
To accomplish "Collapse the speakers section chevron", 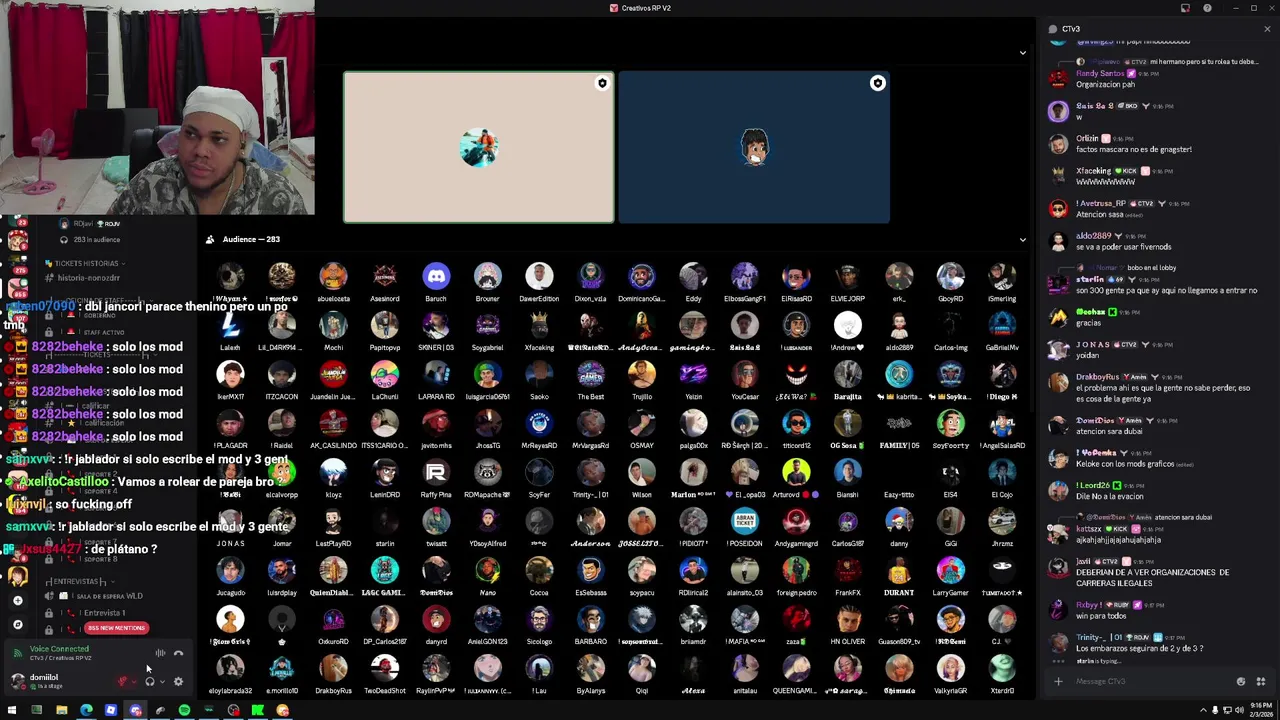I will click(x=1022, y=53).
